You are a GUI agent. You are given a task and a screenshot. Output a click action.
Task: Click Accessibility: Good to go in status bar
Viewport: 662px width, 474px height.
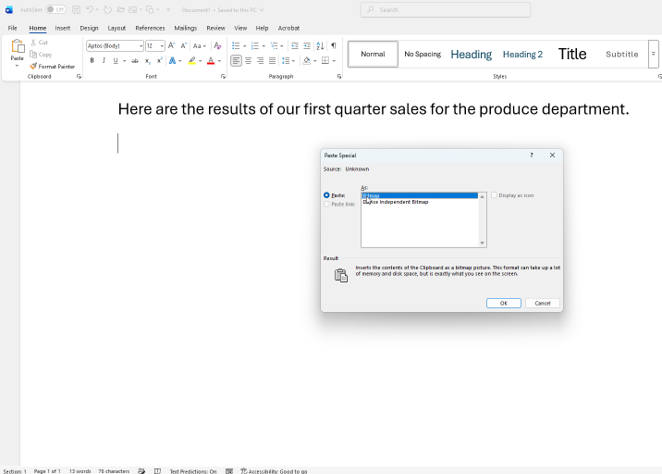274,471
